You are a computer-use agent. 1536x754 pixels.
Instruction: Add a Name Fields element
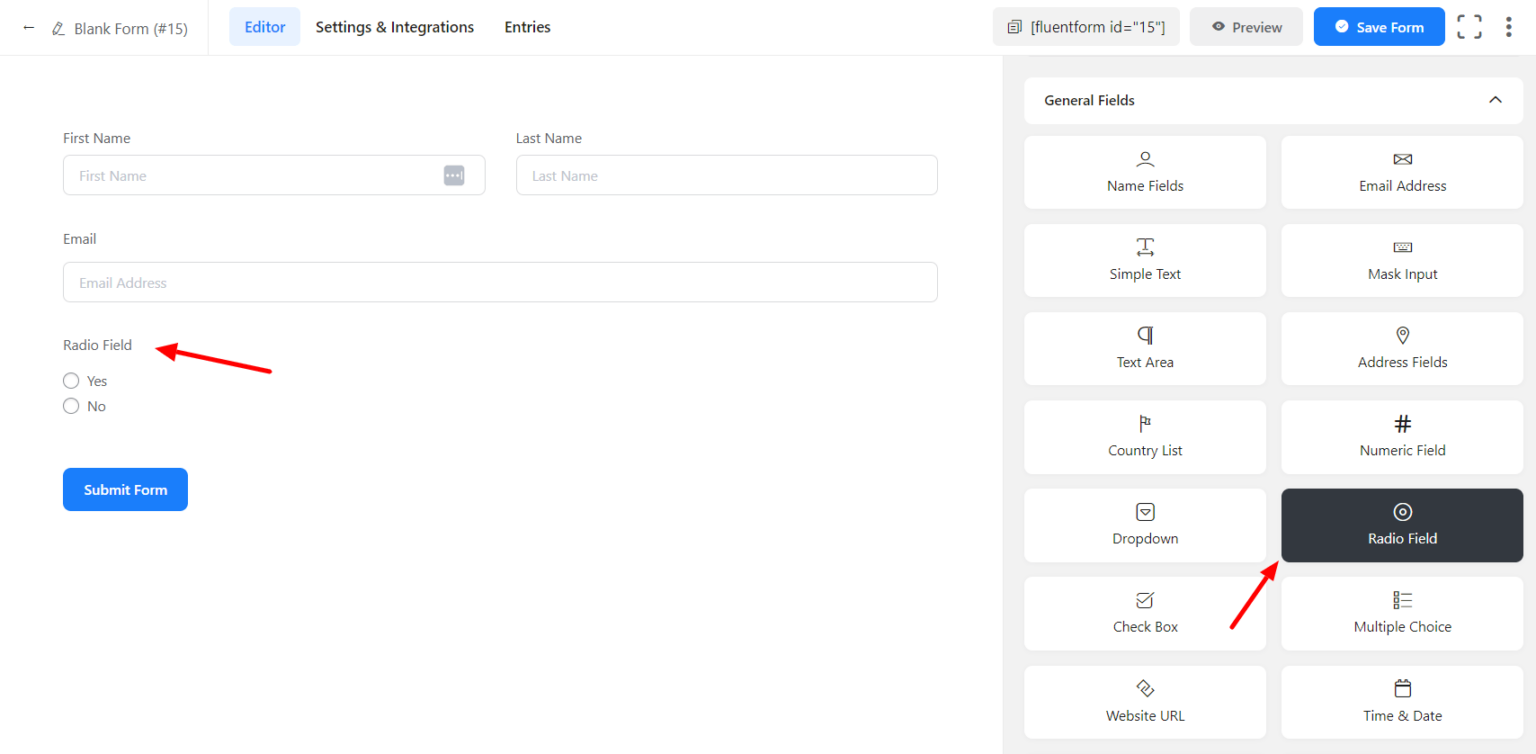pos(1144,172)
